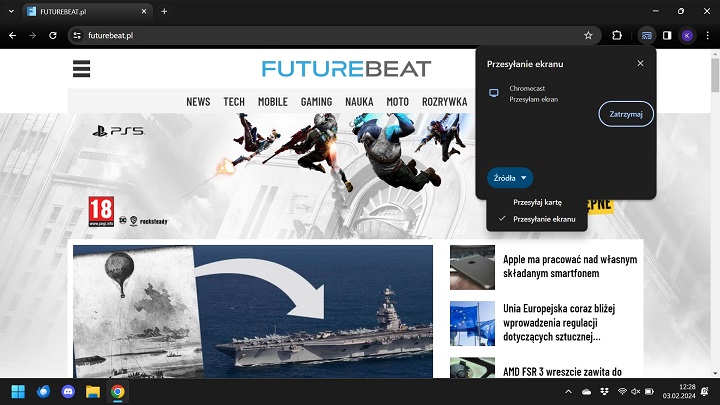Open the Apple foldable smartphone article
The image size is (720, 405).
click(x=569, y=266)
